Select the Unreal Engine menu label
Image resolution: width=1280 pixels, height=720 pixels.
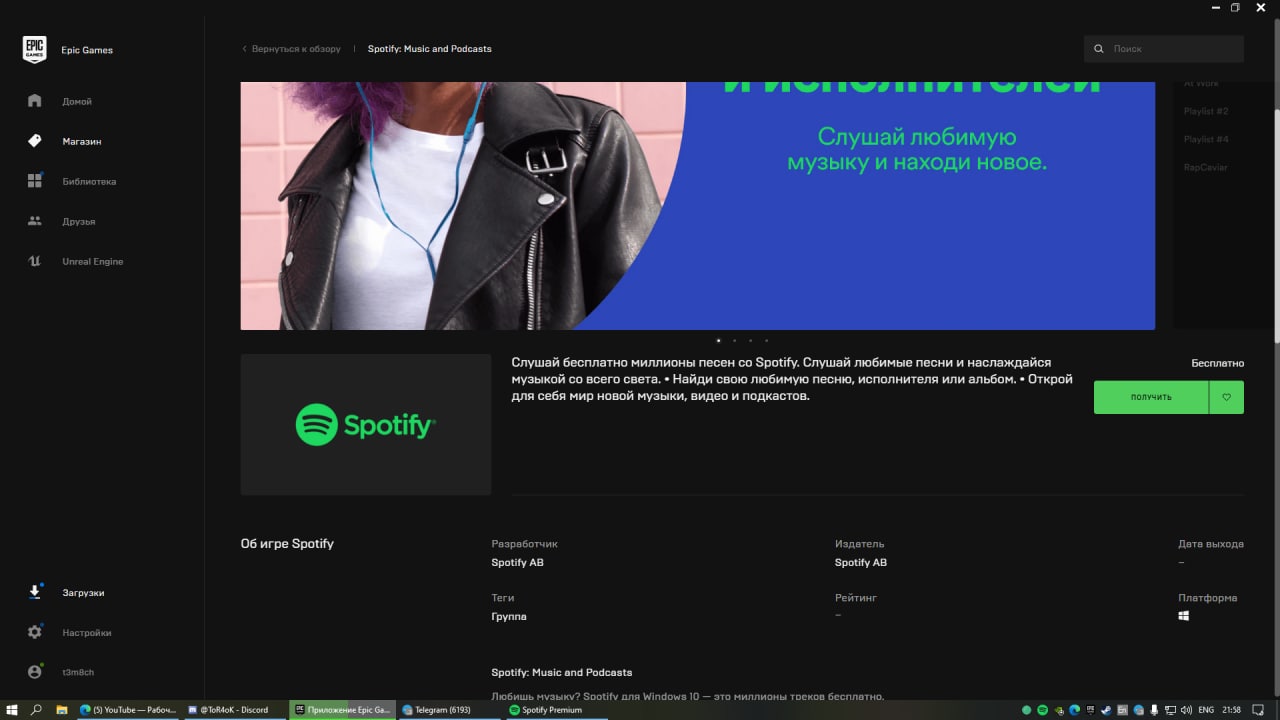[x=93, y=261]
